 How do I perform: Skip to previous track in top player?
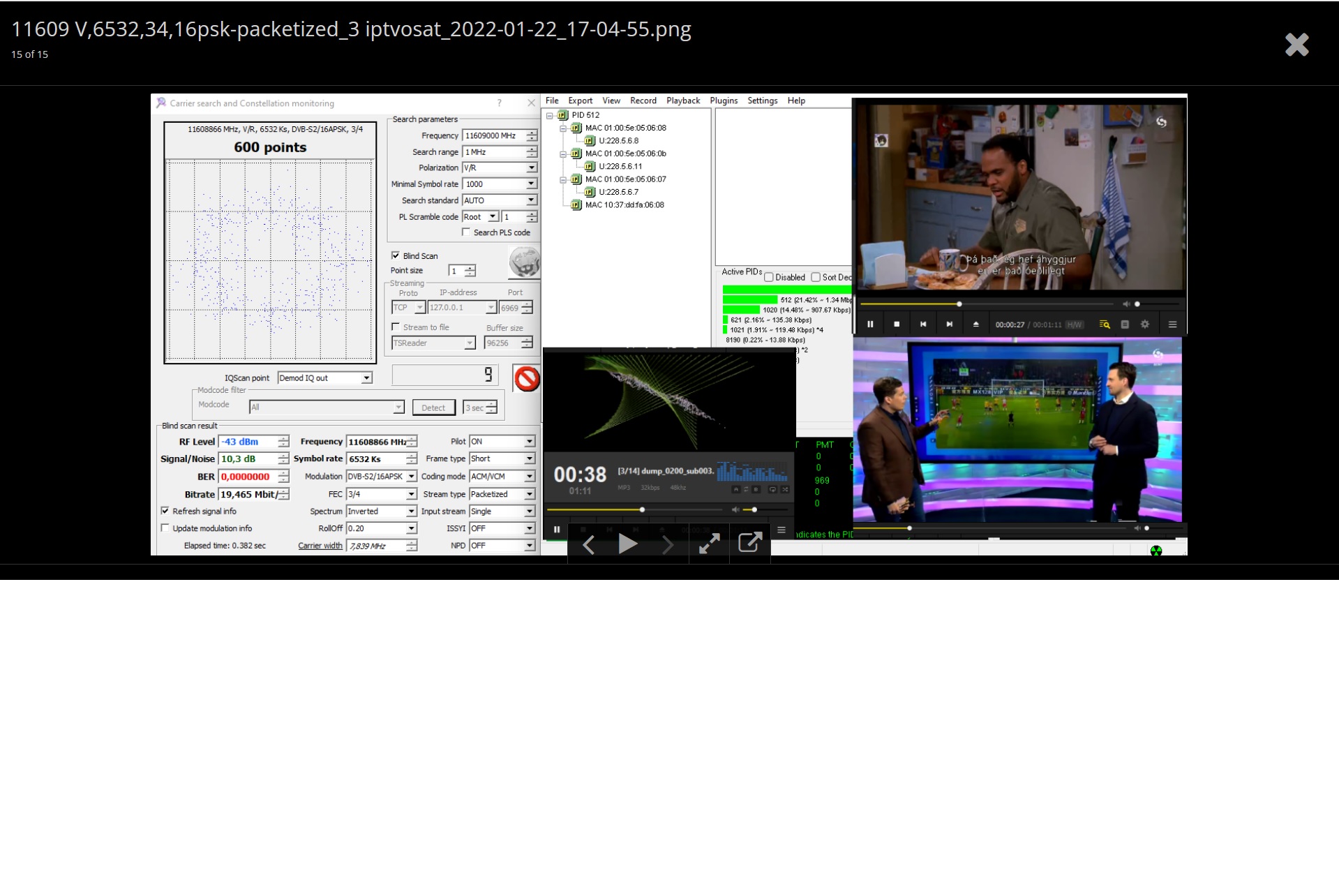pos(923,324)
